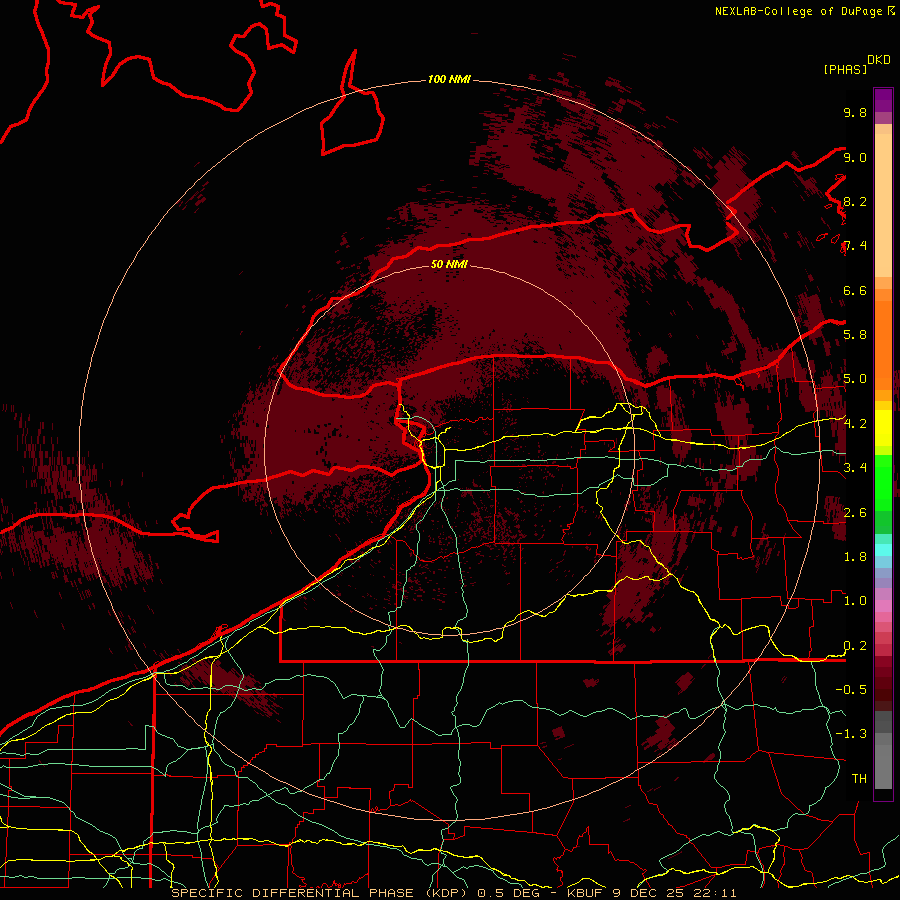The height and width of the screenshot is (900, 900).
Task: Click the 9.8 color scale value
Action: [x=855, y=112]
